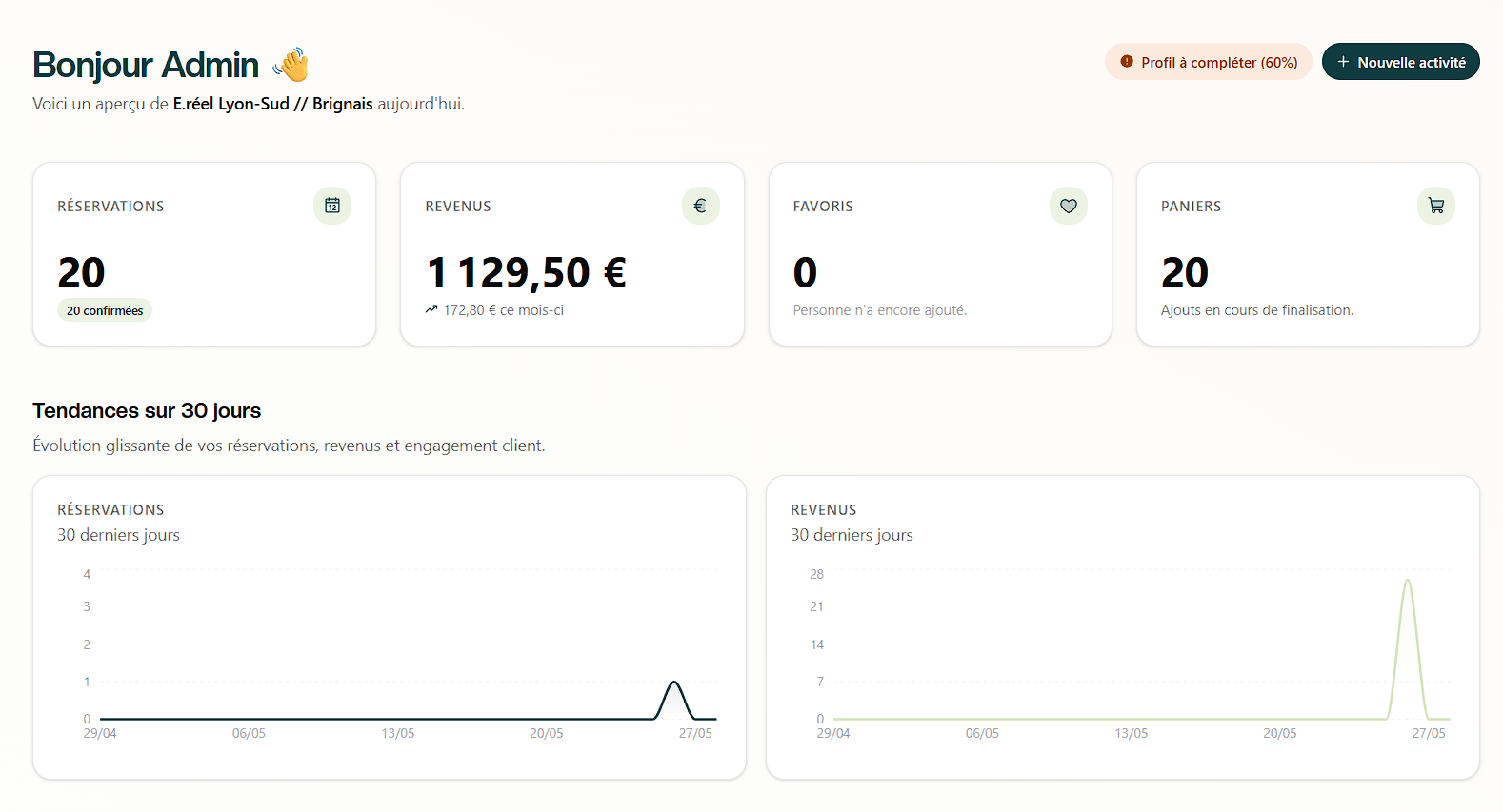Click the Revenus chart peak near 27/05
The height and width of the screenshot is (812, 1503).
pyautogui.click(x=1407, y=582)
